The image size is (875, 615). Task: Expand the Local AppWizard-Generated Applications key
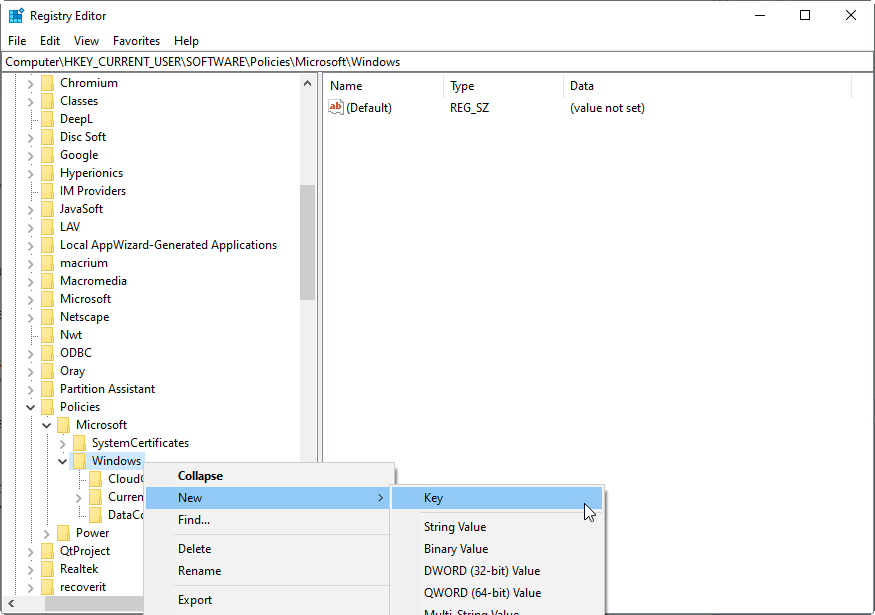[31, 246]
